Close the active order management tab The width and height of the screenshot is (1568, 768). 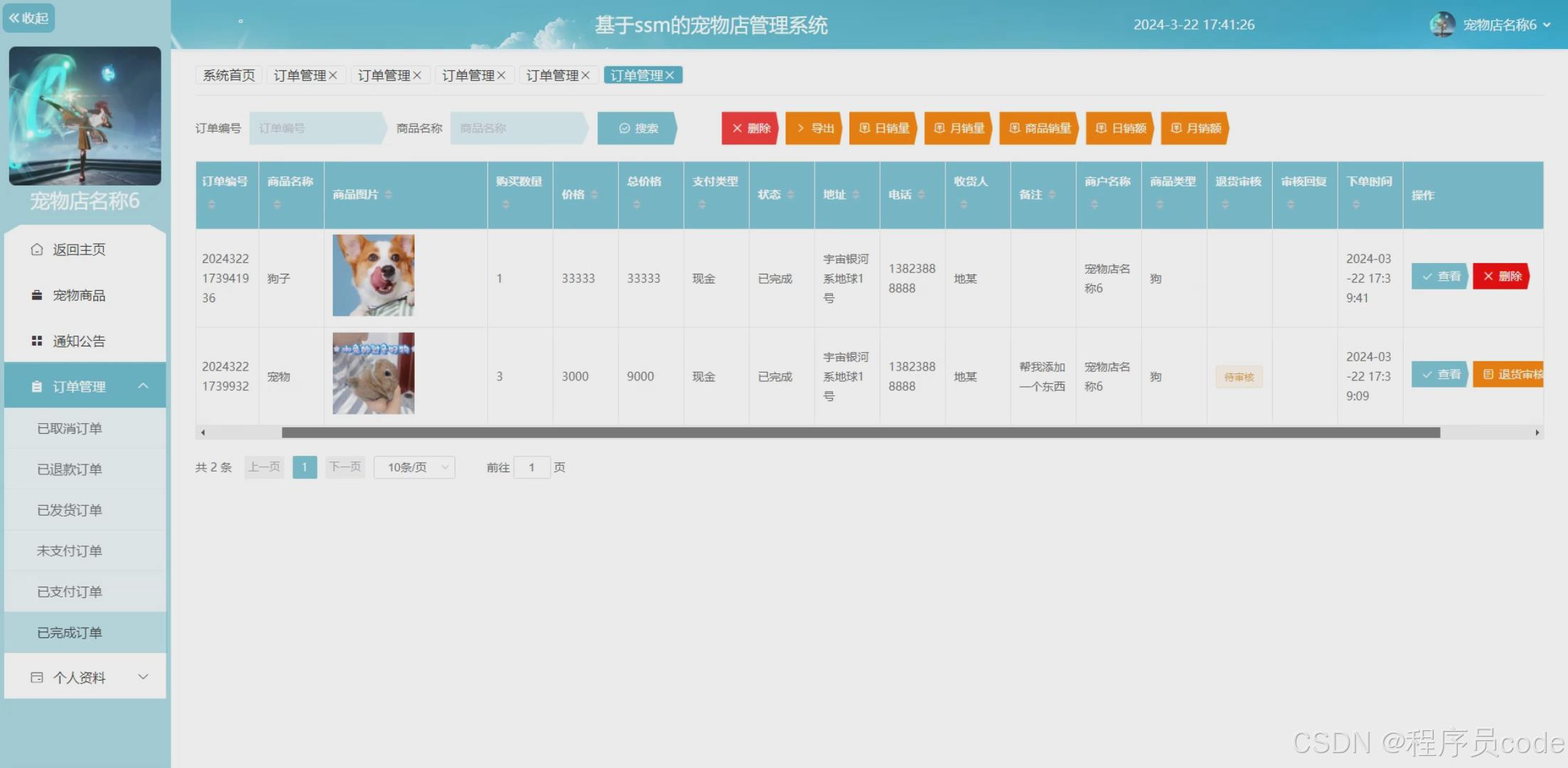[x=670, y=75]
